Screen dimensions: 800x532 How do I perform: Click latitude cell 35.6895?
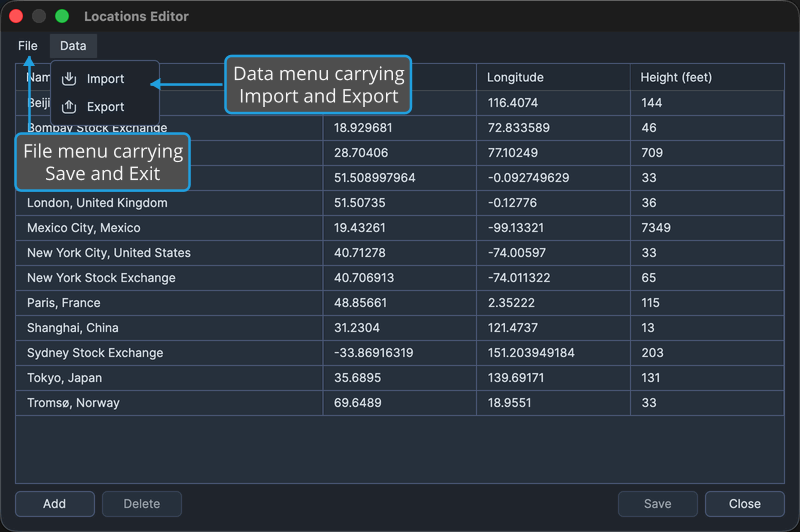[399, 378]
